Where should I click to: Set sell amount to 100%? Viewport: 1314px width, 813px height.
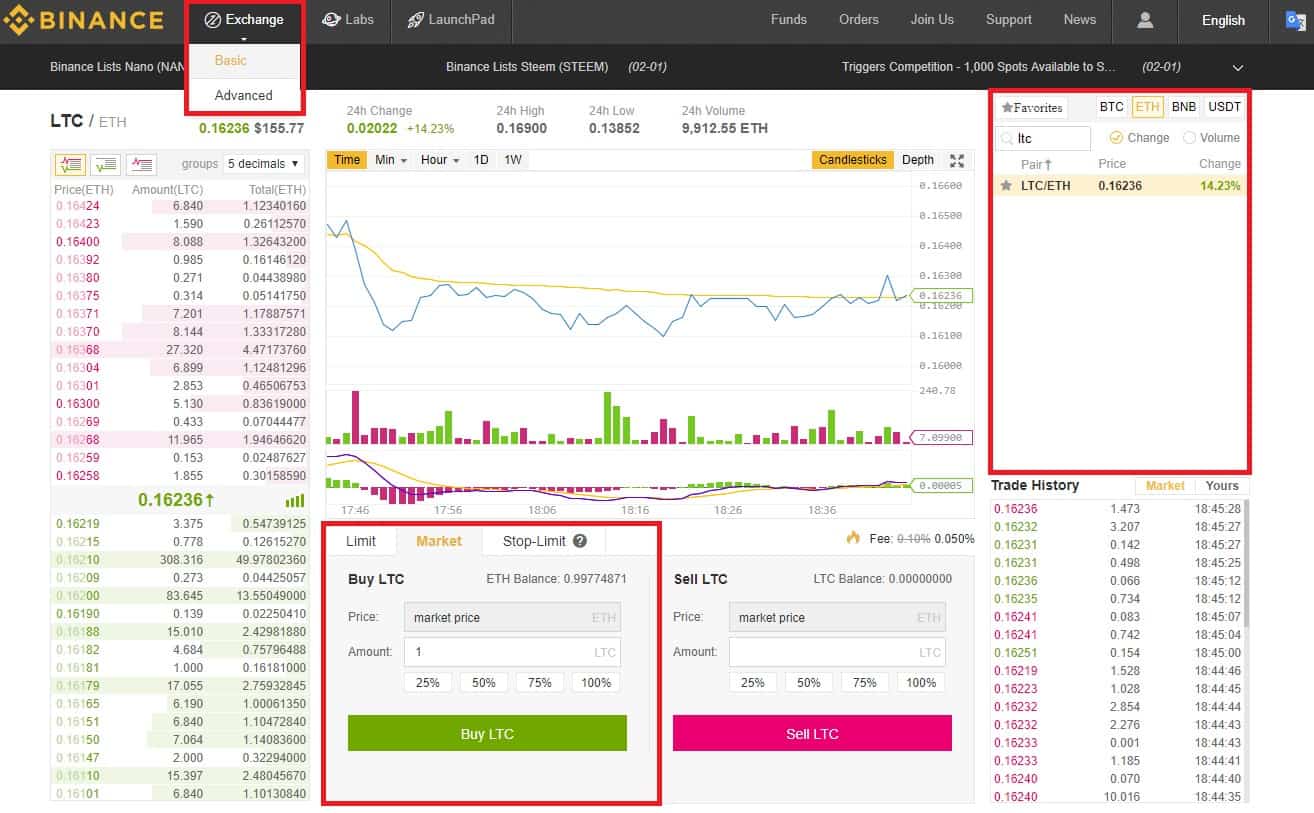pyautogui.click(x=921, y=682)
